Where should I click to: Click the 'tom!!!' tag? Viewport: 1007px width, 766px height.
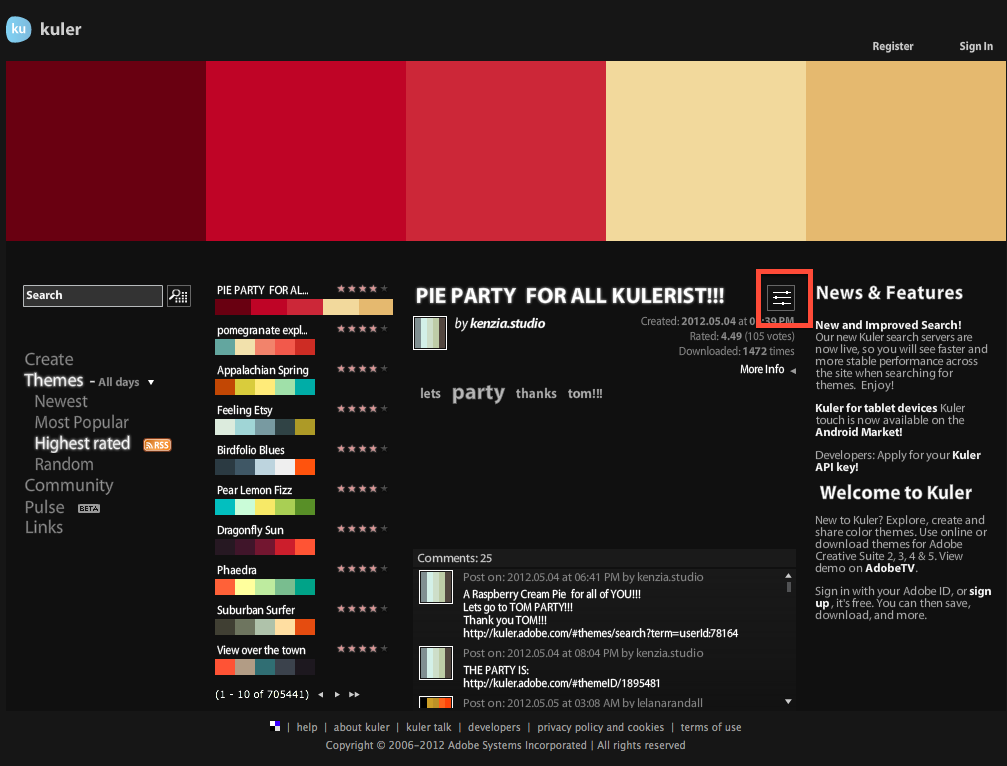585,394
